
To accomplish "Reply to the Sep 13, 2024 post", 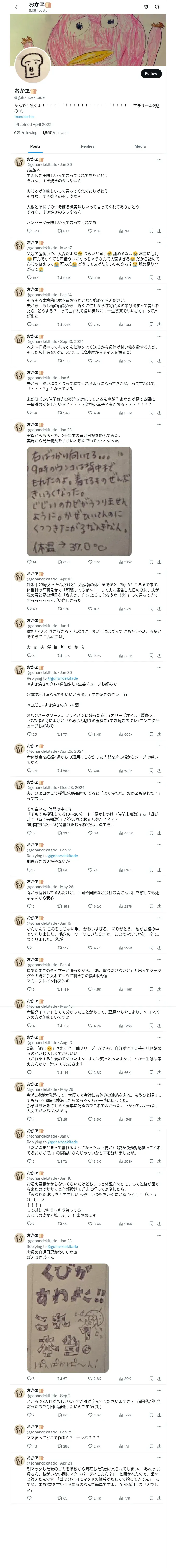I will [x=29, y=361].
